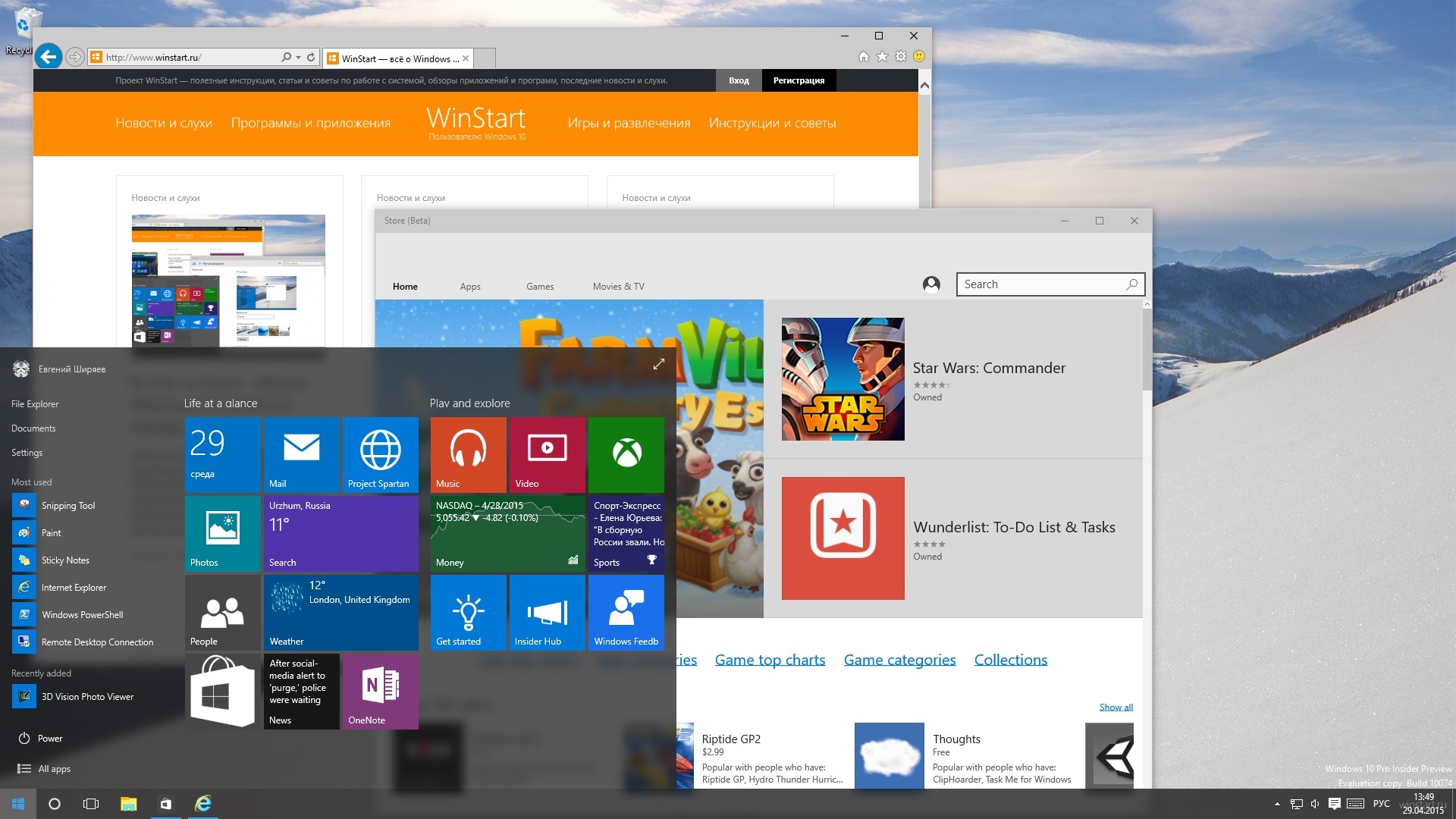Open the Weather tile for London
The image size is (1456, 819).
pos(340,612)
